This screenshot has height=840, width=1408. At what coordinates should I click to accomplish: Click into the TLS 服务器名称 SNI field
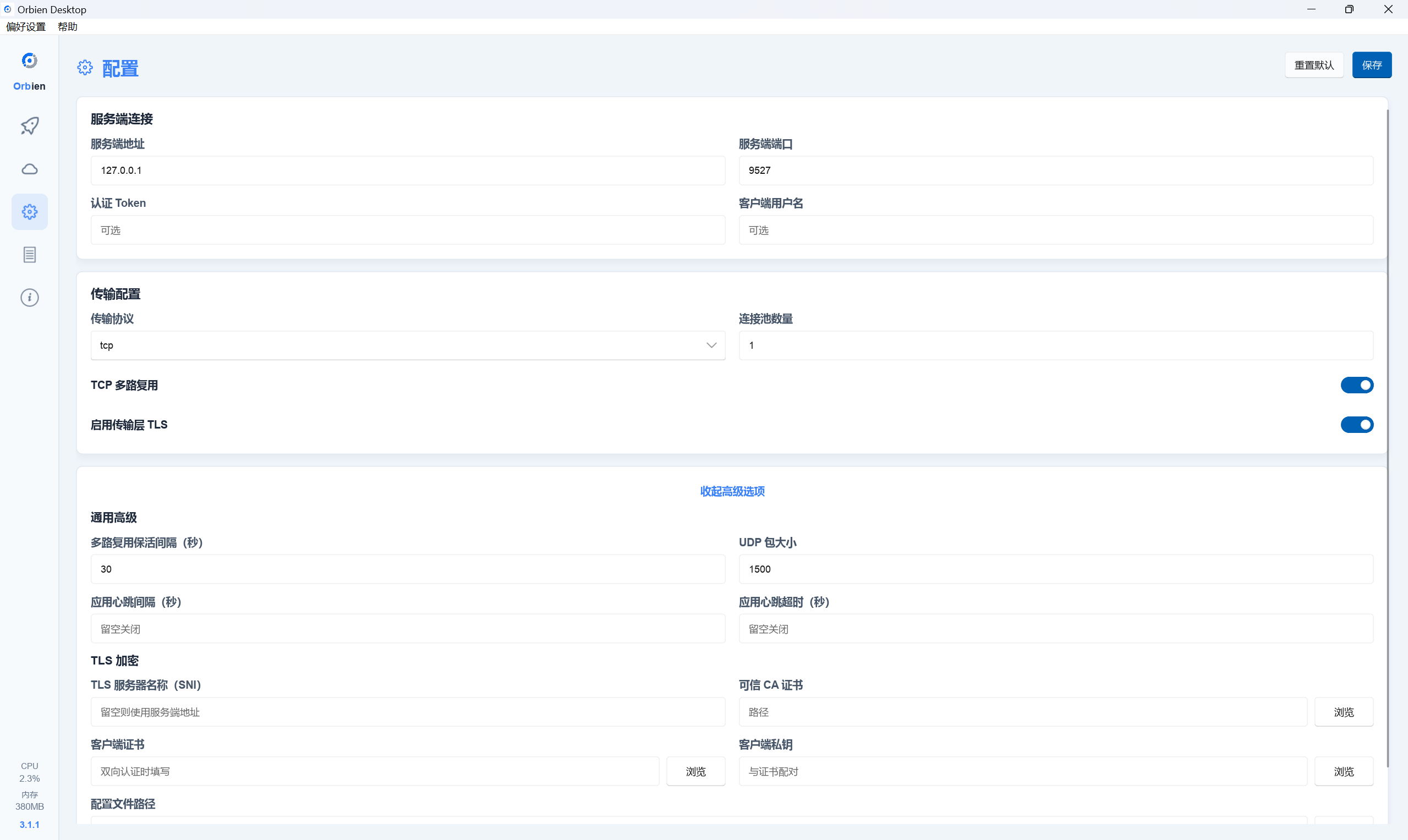coord(408,712)
